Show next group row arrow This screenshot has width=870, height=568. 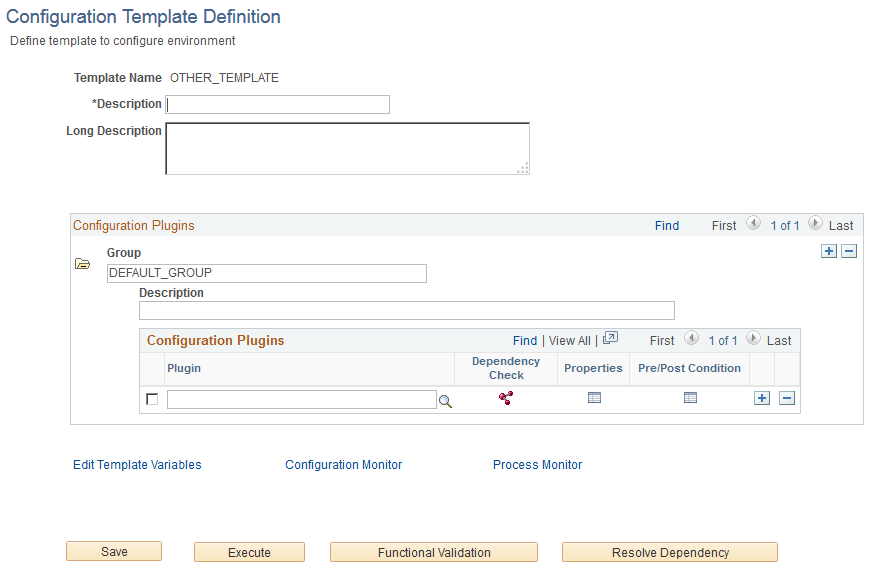pyautogui.click(x=815, y=223)
